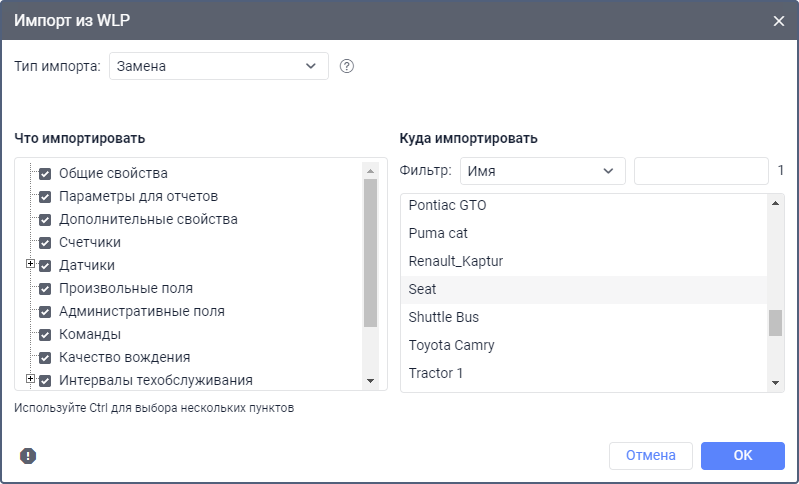Uncheck Параметры для отчетов checkbox
799x484 pixels.
45,197
